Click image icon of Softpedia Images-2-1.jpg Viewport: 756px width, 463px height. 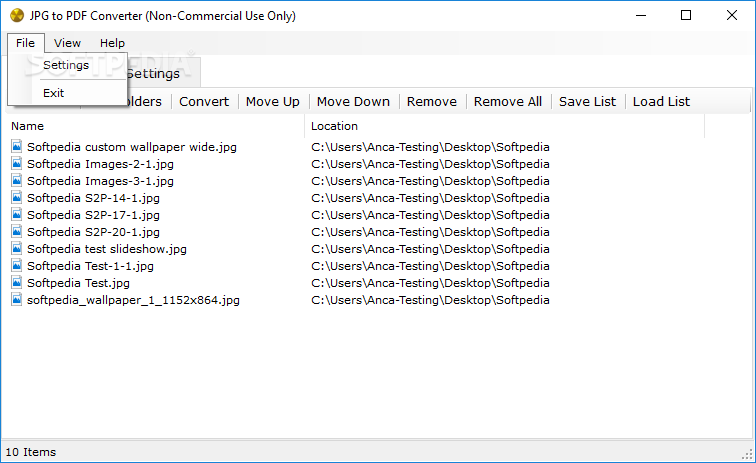[x=17, y=163]
